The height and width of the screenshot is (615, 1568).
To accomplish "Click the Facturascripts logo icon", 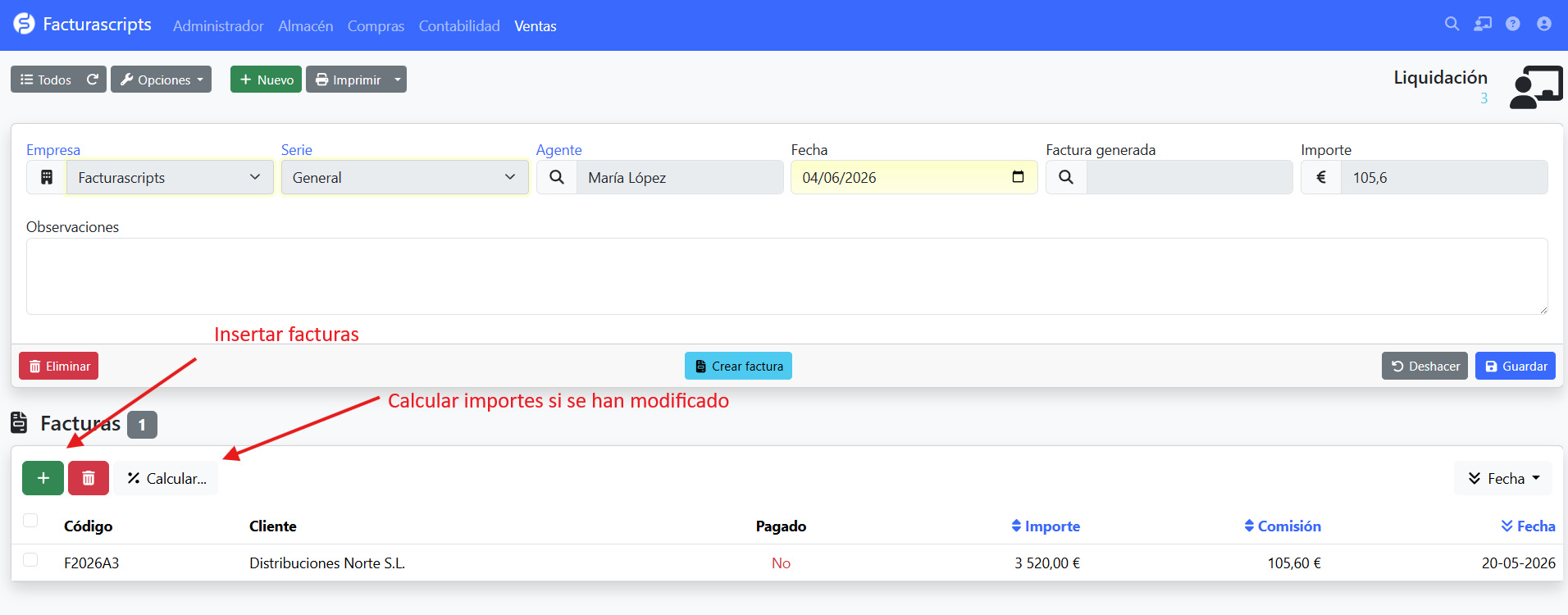I will tap(25, 25).
